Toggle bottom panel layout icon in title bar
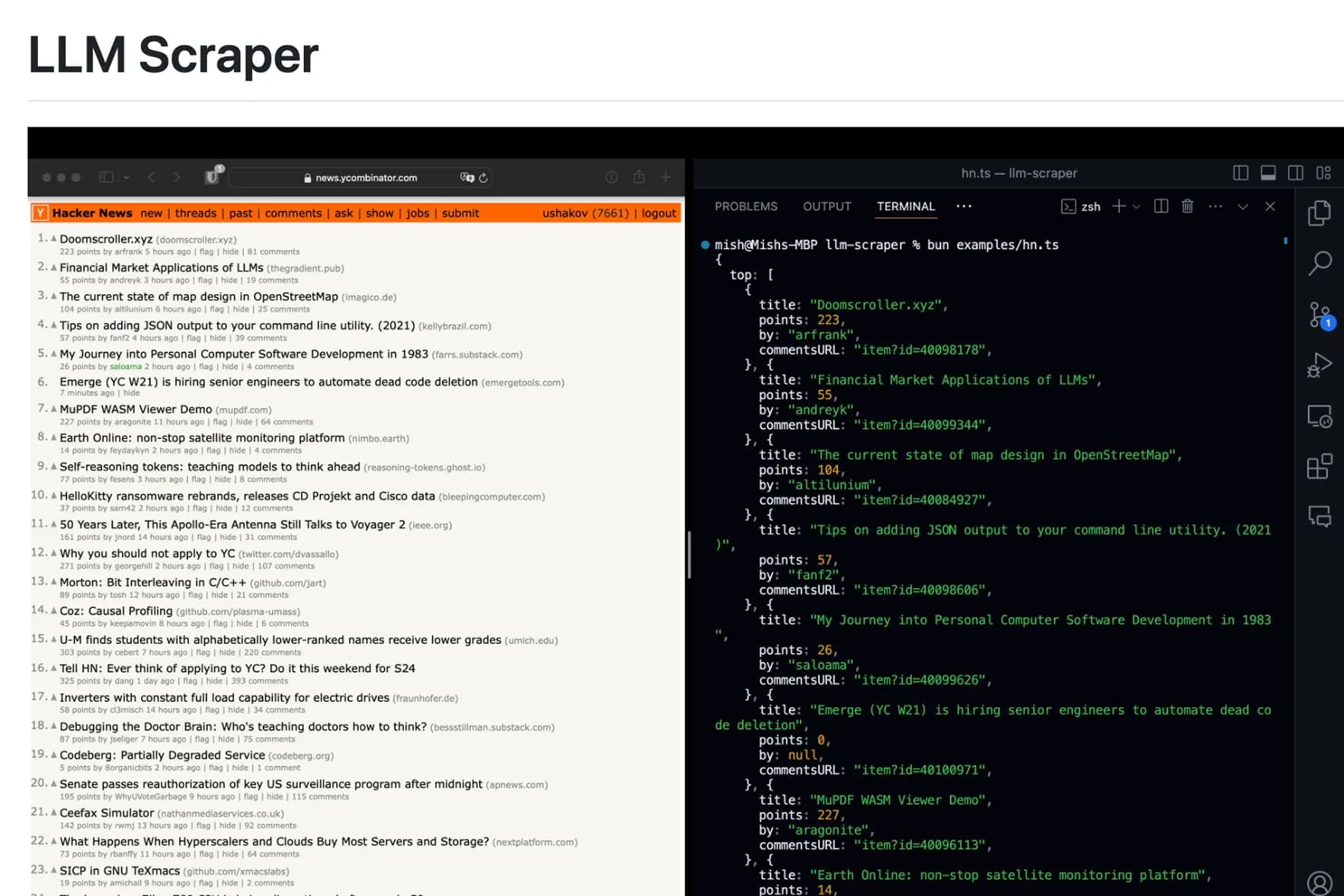 coord(1268,173)
